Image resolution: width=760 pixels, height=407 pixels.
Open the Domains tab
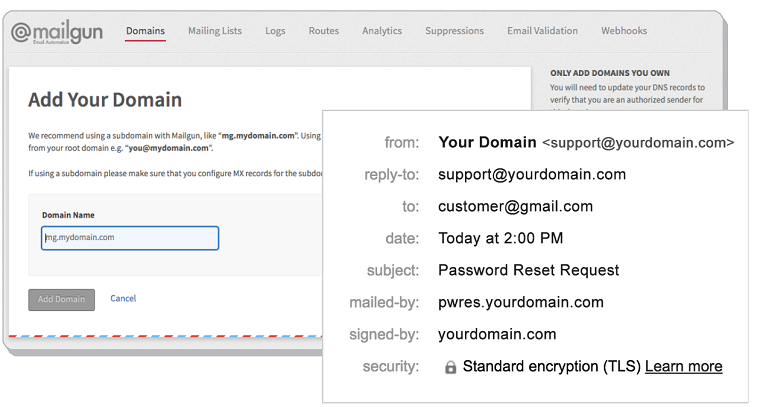145,31
